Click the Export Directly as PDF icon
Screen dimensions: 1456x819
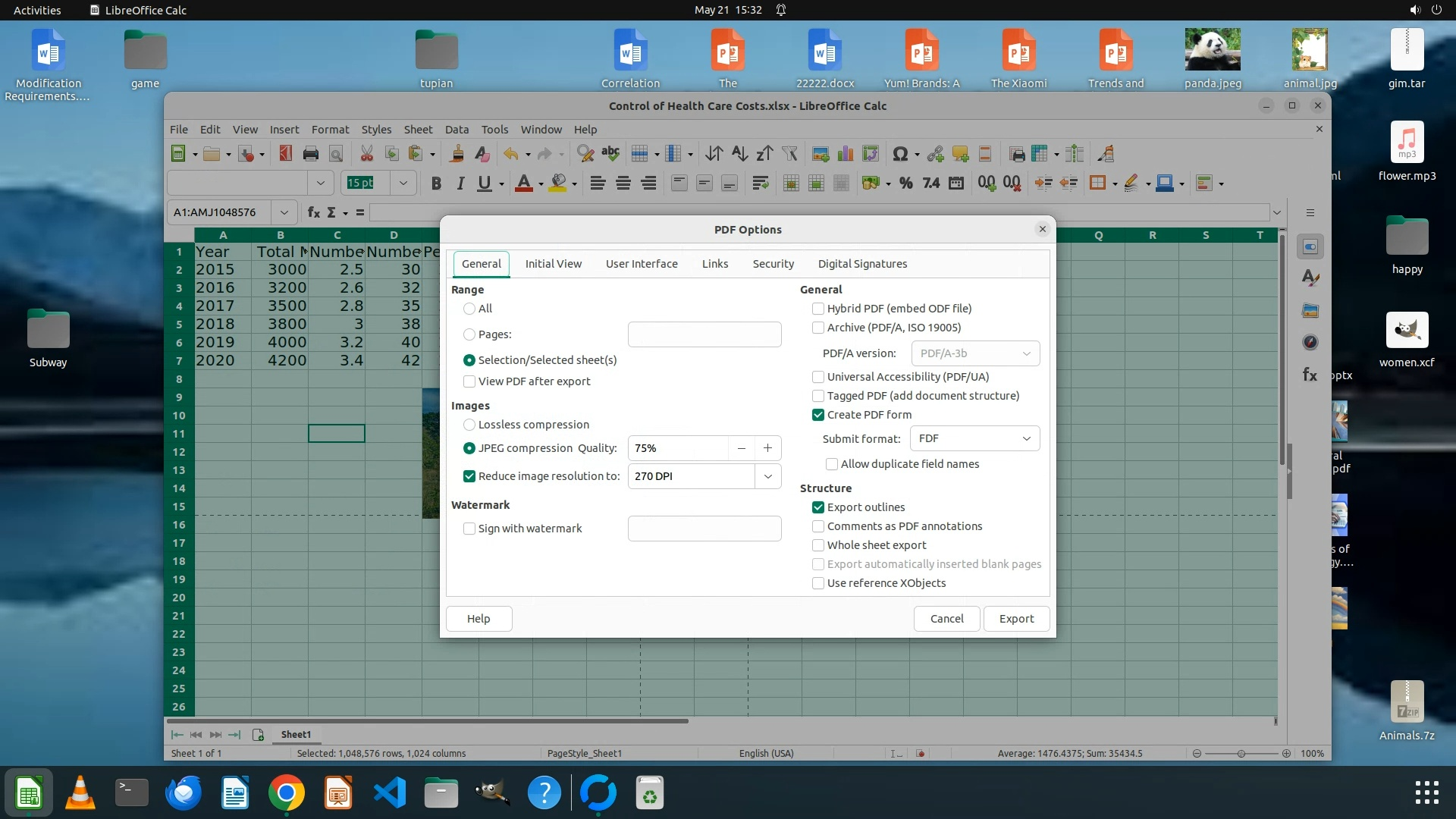[285, 154]
